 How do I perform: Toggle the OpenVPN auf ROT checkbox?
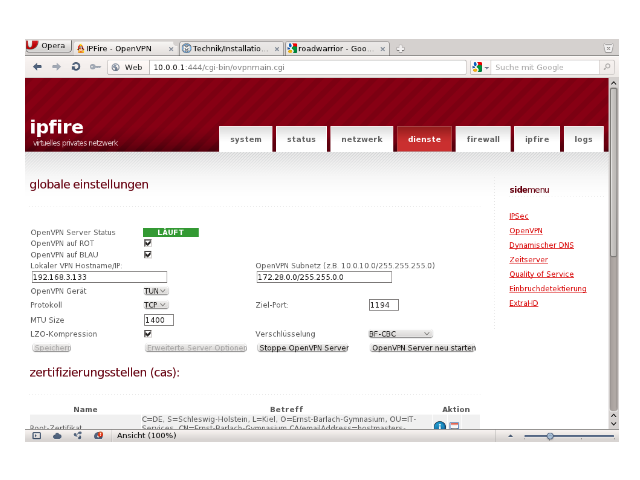click(x=148, y=243)
